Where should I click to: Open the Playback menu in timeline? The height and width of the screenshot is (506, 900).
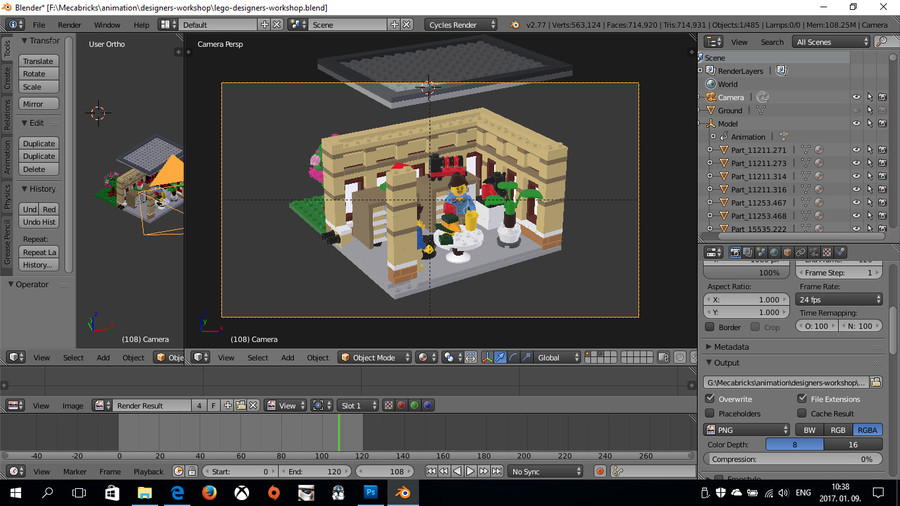click(148, 472)
